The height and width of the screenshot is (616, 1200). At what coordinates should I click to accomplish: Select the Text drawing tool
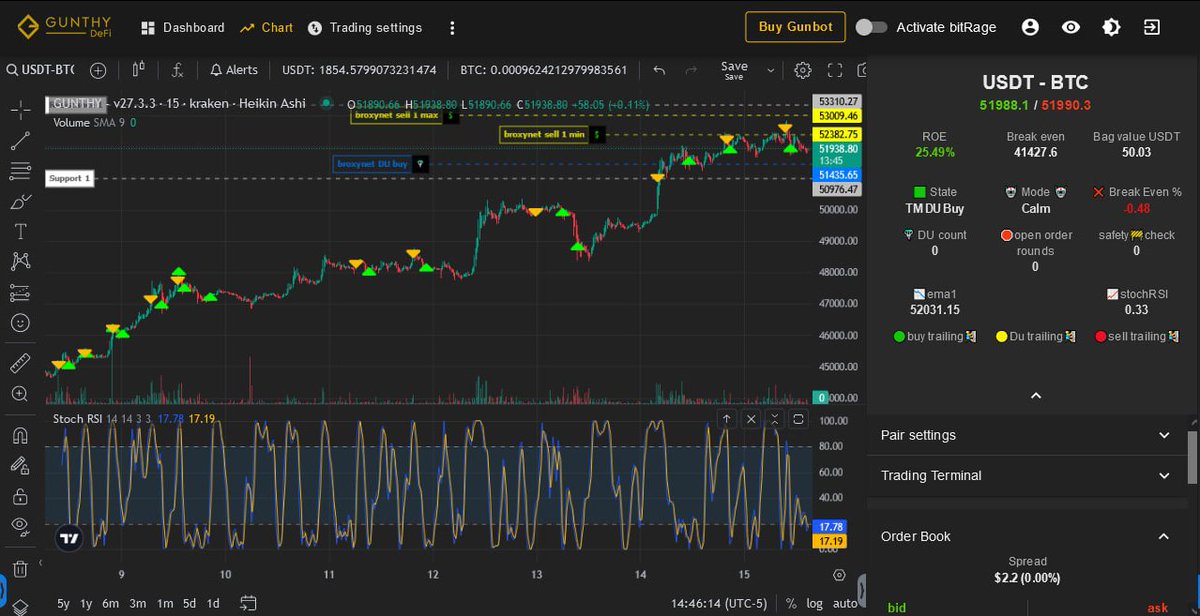[20, 231]
